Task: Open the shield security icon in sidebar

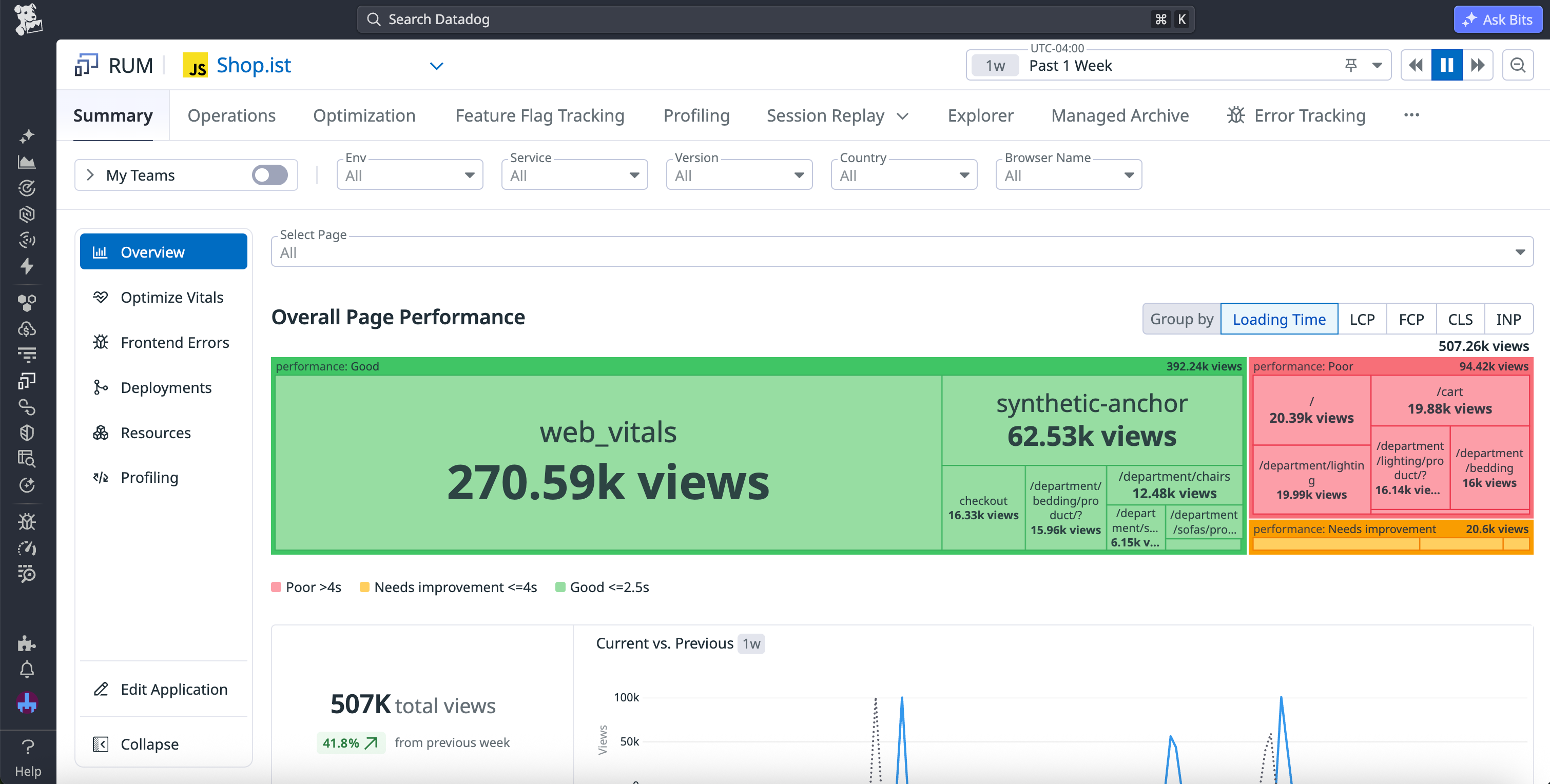Action: tap(27, 433)
